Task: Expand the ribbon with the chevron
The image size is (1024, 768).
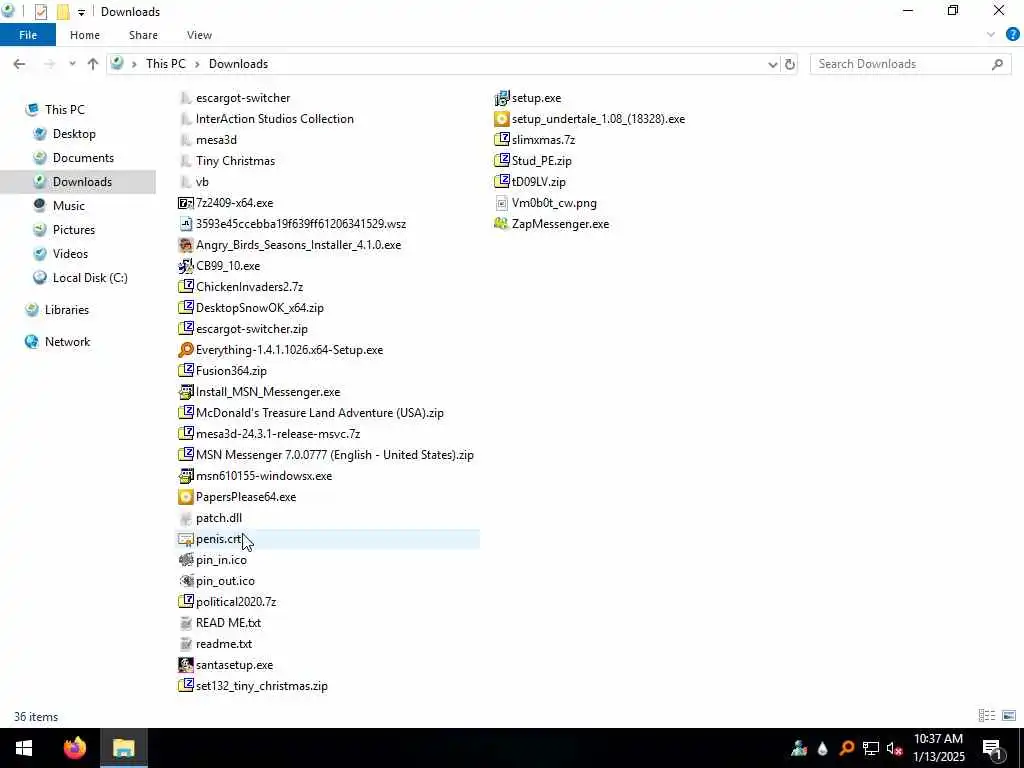Action: (x=991, y=35)
